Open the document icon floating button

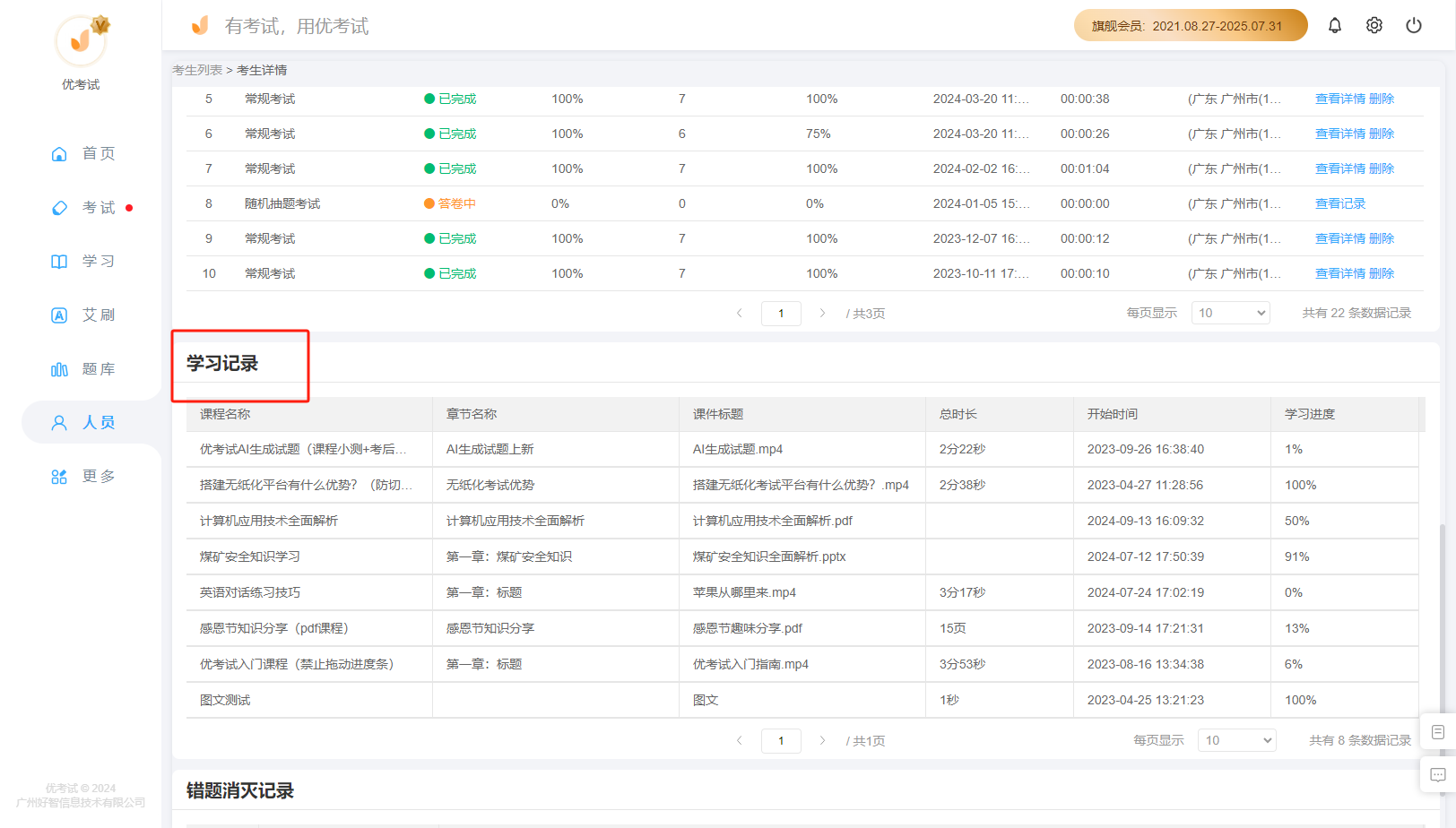click(x=1438, y=732)
